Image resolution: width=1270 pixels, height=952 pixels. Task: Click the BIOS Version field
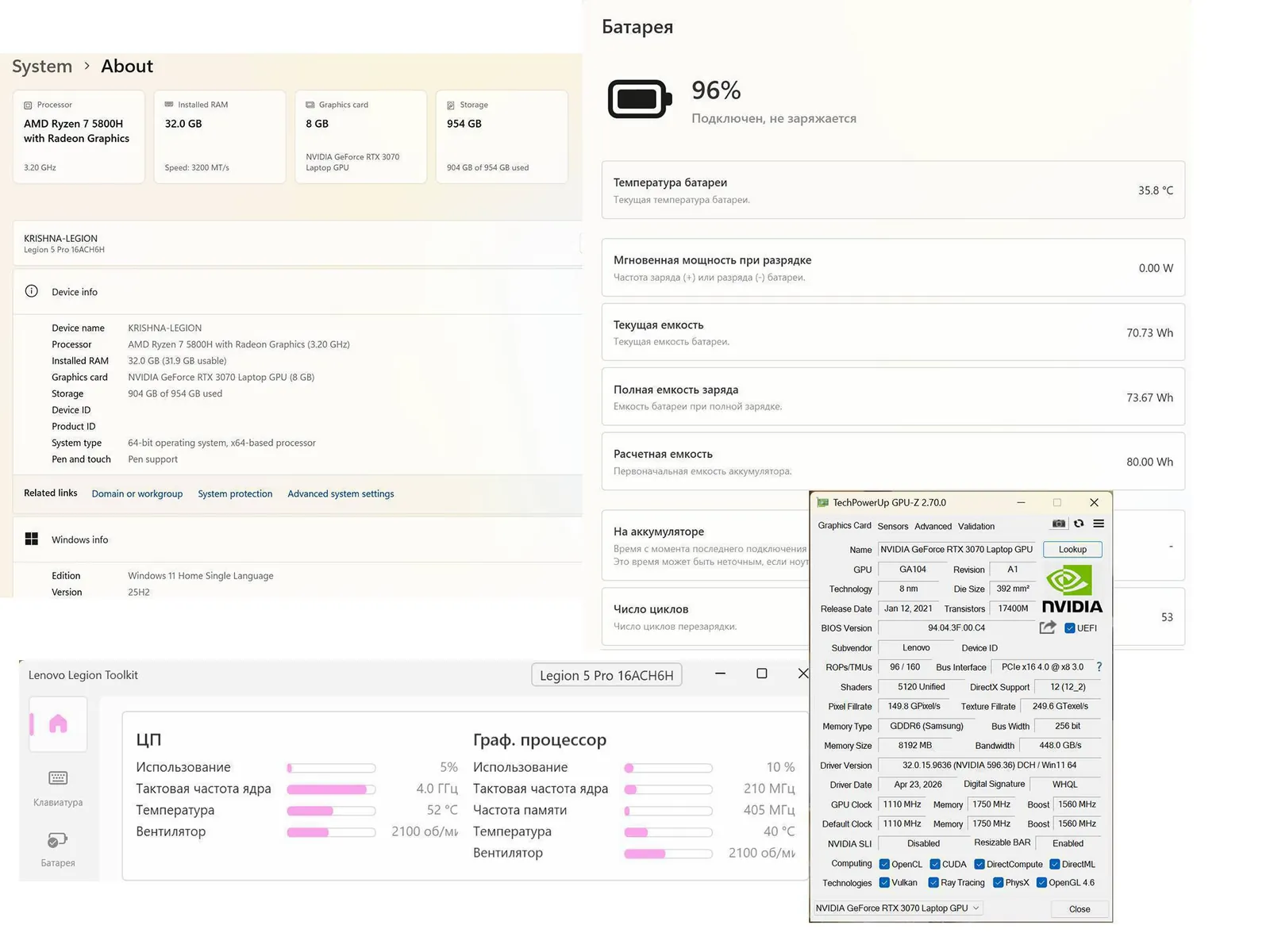(x=956, y=628)
